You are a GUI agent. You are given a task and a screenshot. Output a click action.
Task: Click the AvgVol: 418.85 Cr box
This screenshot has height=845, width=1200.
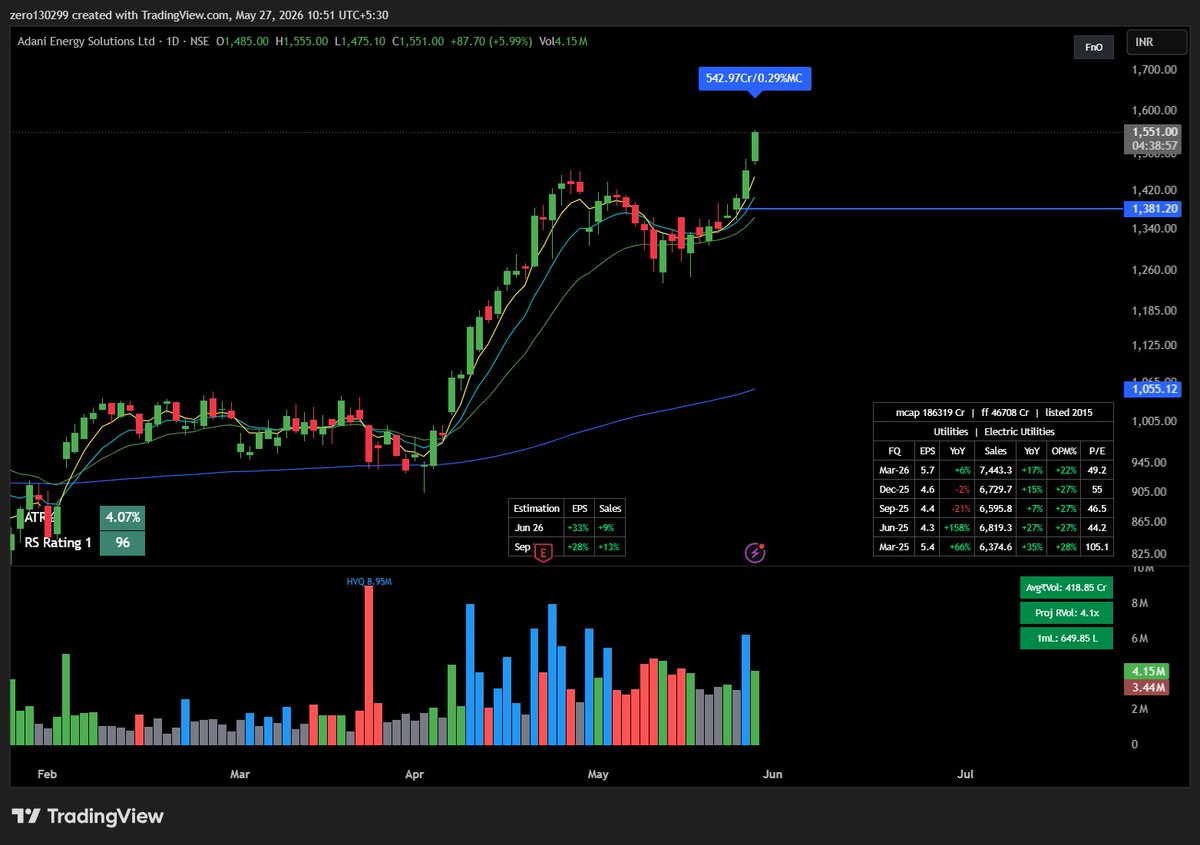1066,588
